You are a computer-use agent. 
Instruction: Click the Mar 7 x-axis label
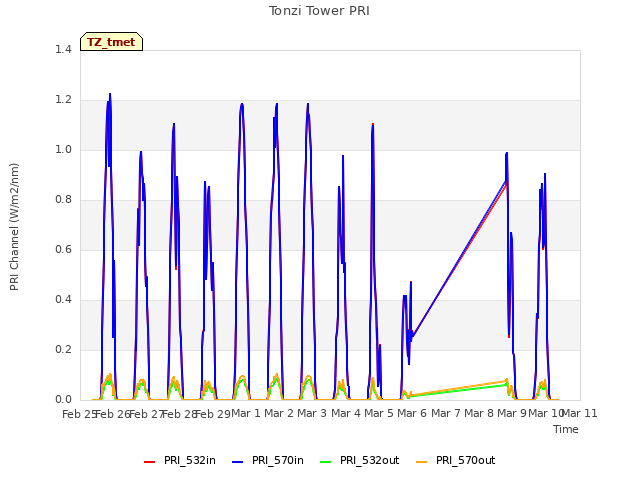tap(446, 413)
